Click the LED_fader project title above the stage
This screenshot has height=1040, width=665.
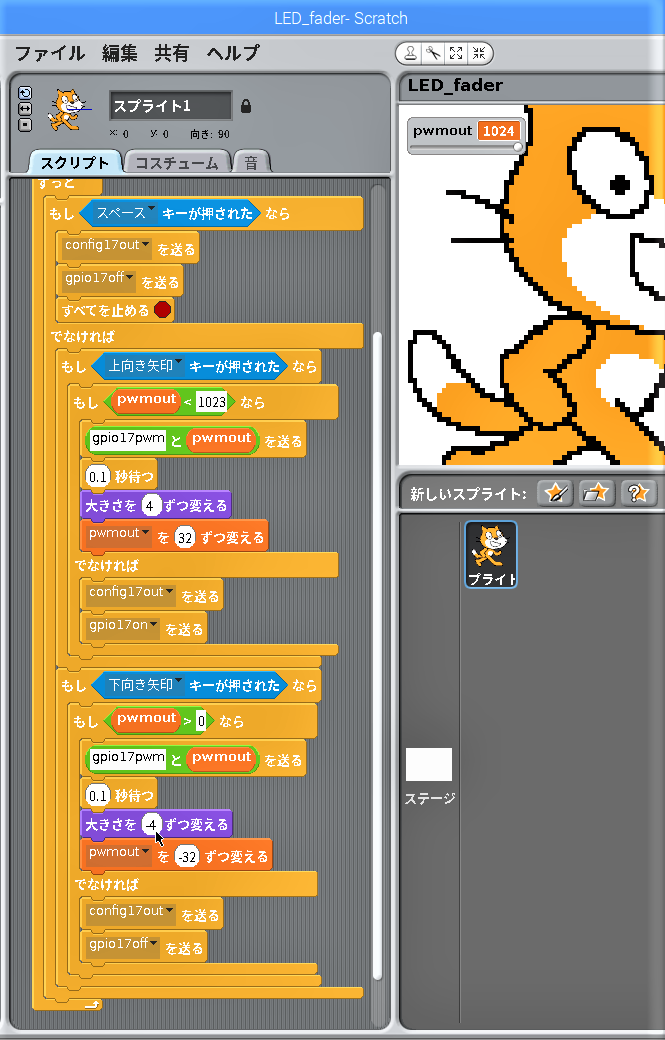pos(455,85)
